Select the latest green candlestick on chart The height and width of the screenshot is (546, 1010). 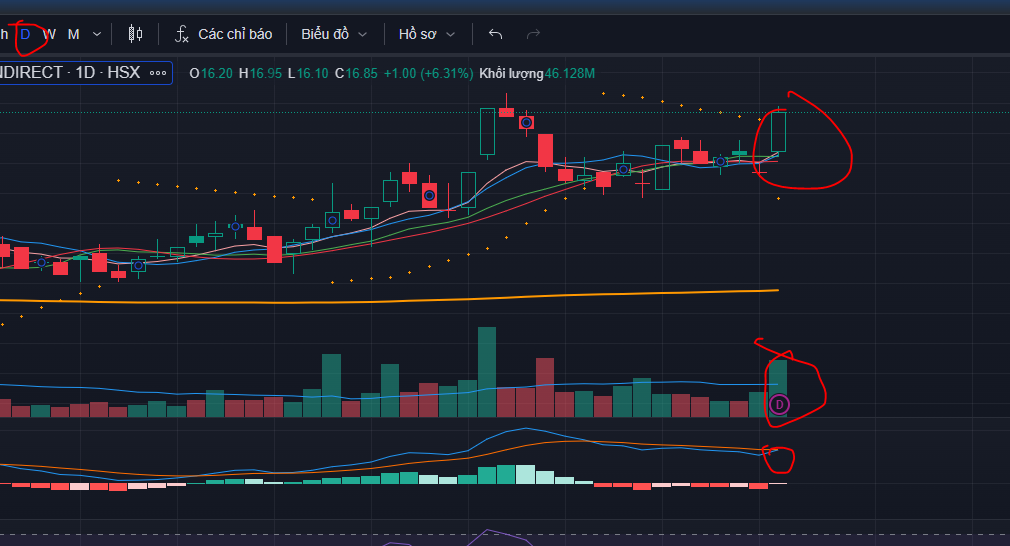coord(778,131)
